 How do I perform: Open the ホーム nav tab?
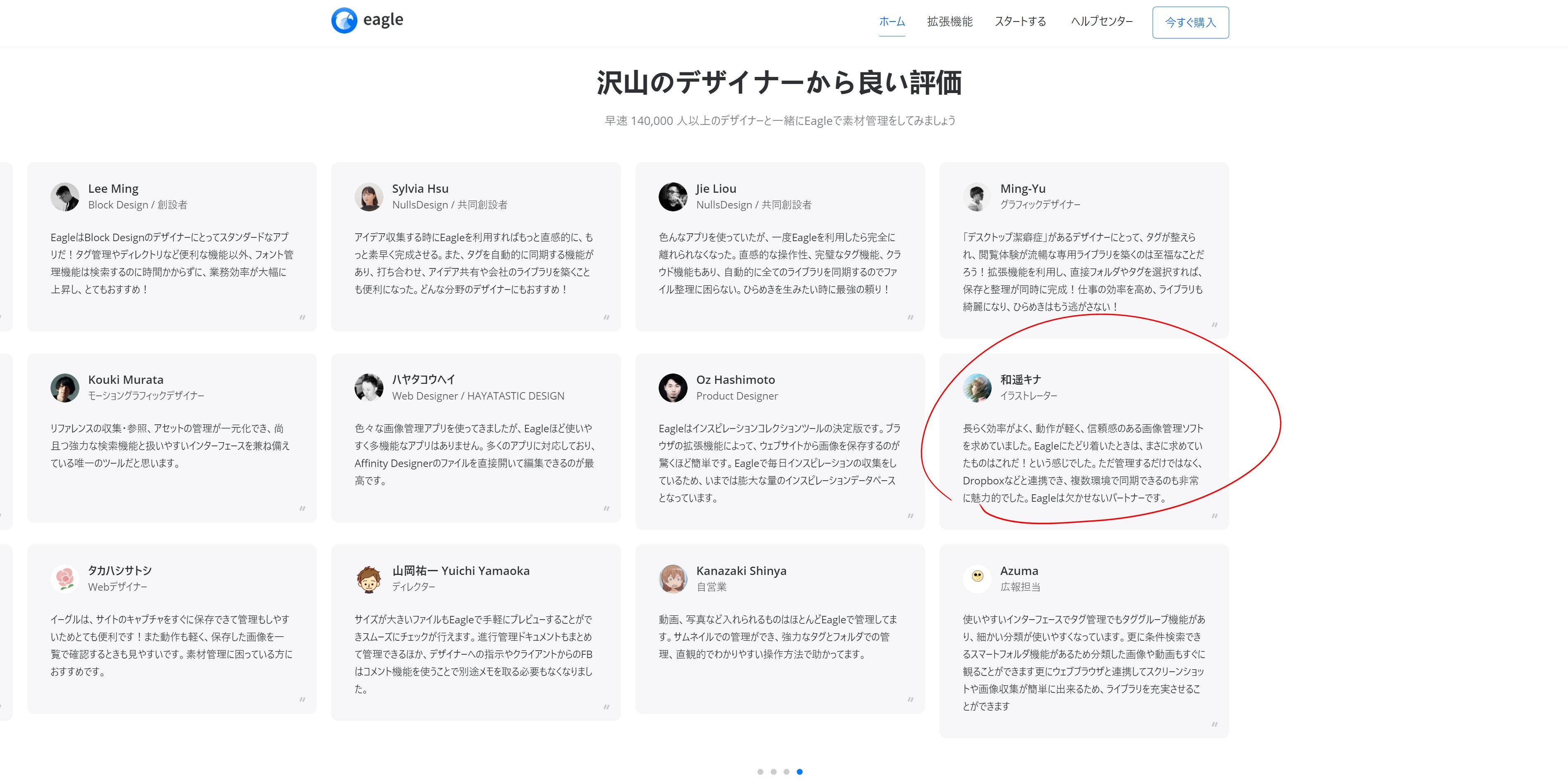point(892,22)
